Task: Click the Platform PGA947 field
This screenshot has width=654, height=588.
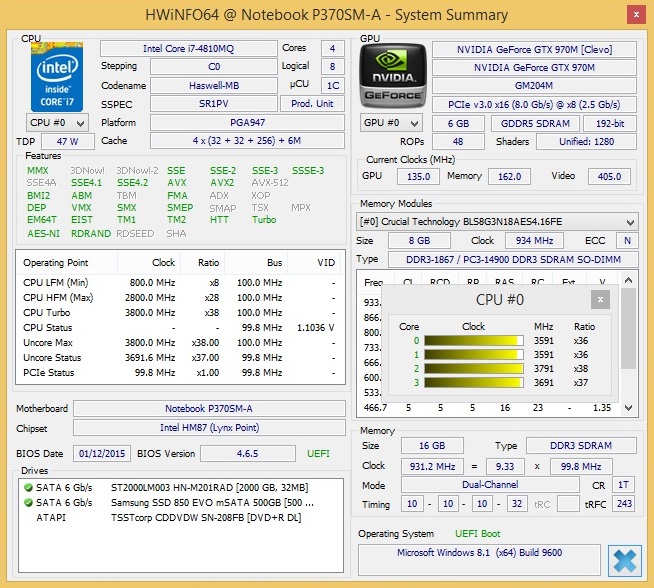Action: pyautogui.click(x=247, y=123)
